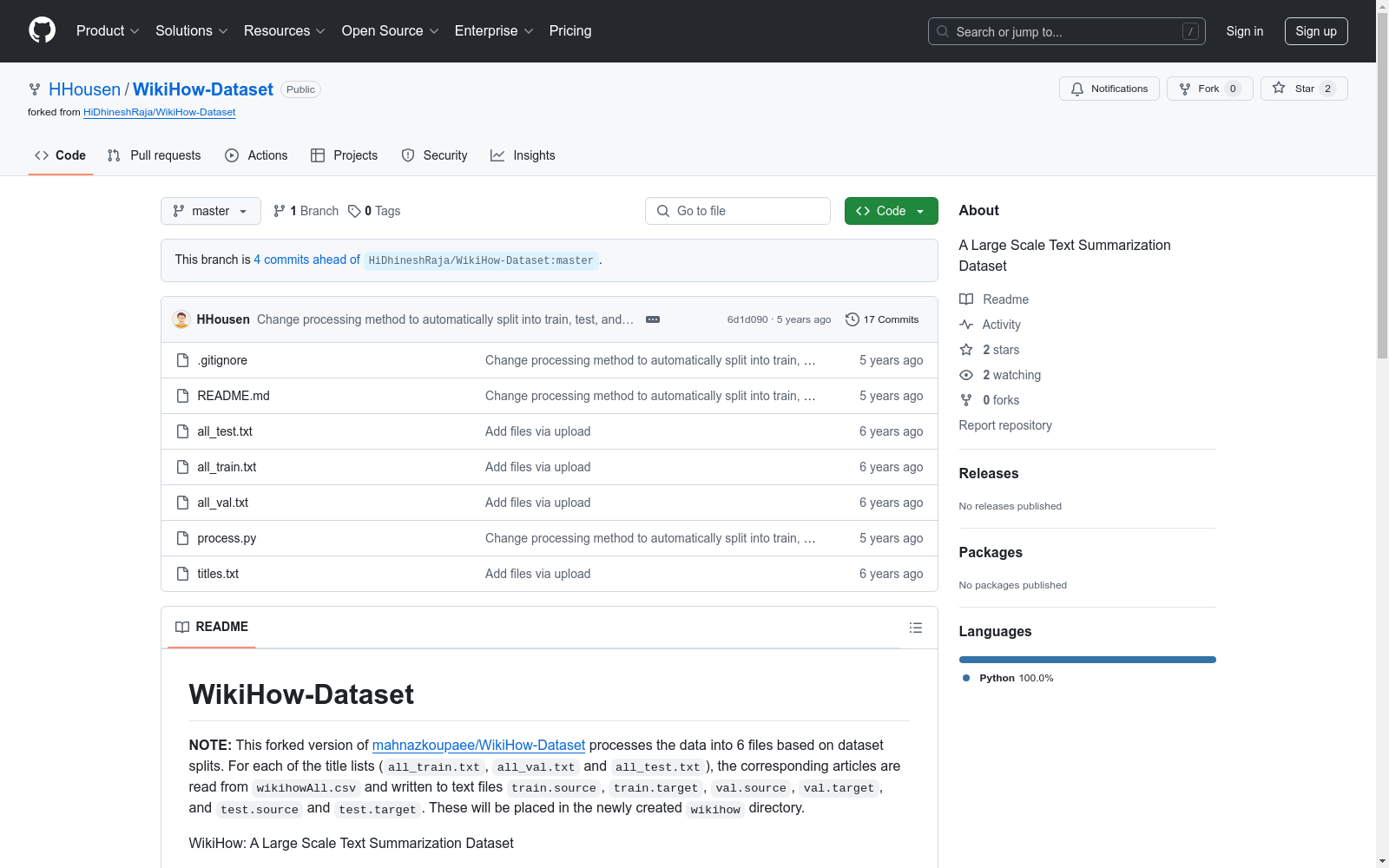Click the magnifier icon in search bar

943,31
